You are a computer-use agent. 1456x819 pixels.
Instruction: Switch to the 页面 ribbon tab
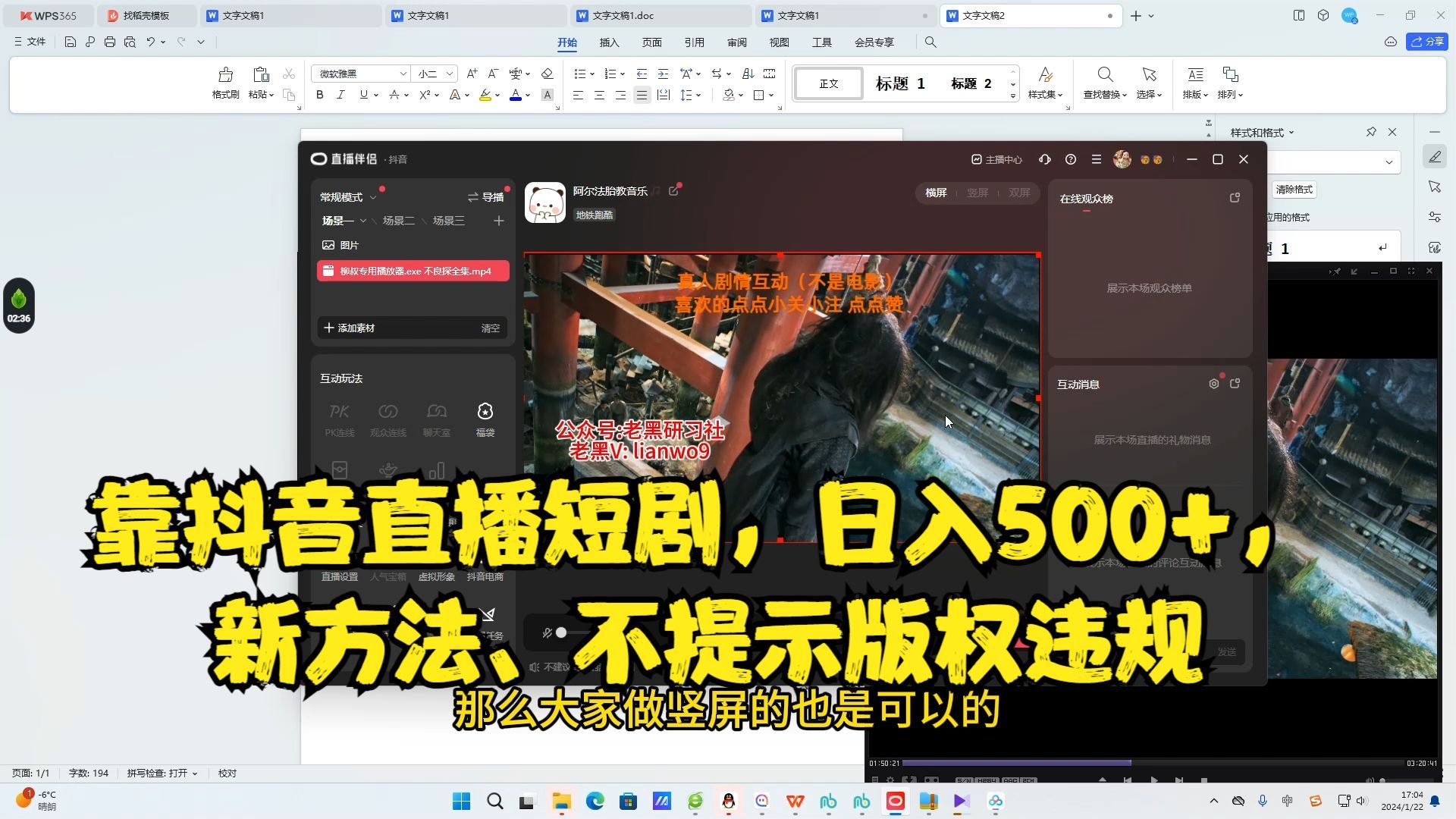(x=651, y=42)
